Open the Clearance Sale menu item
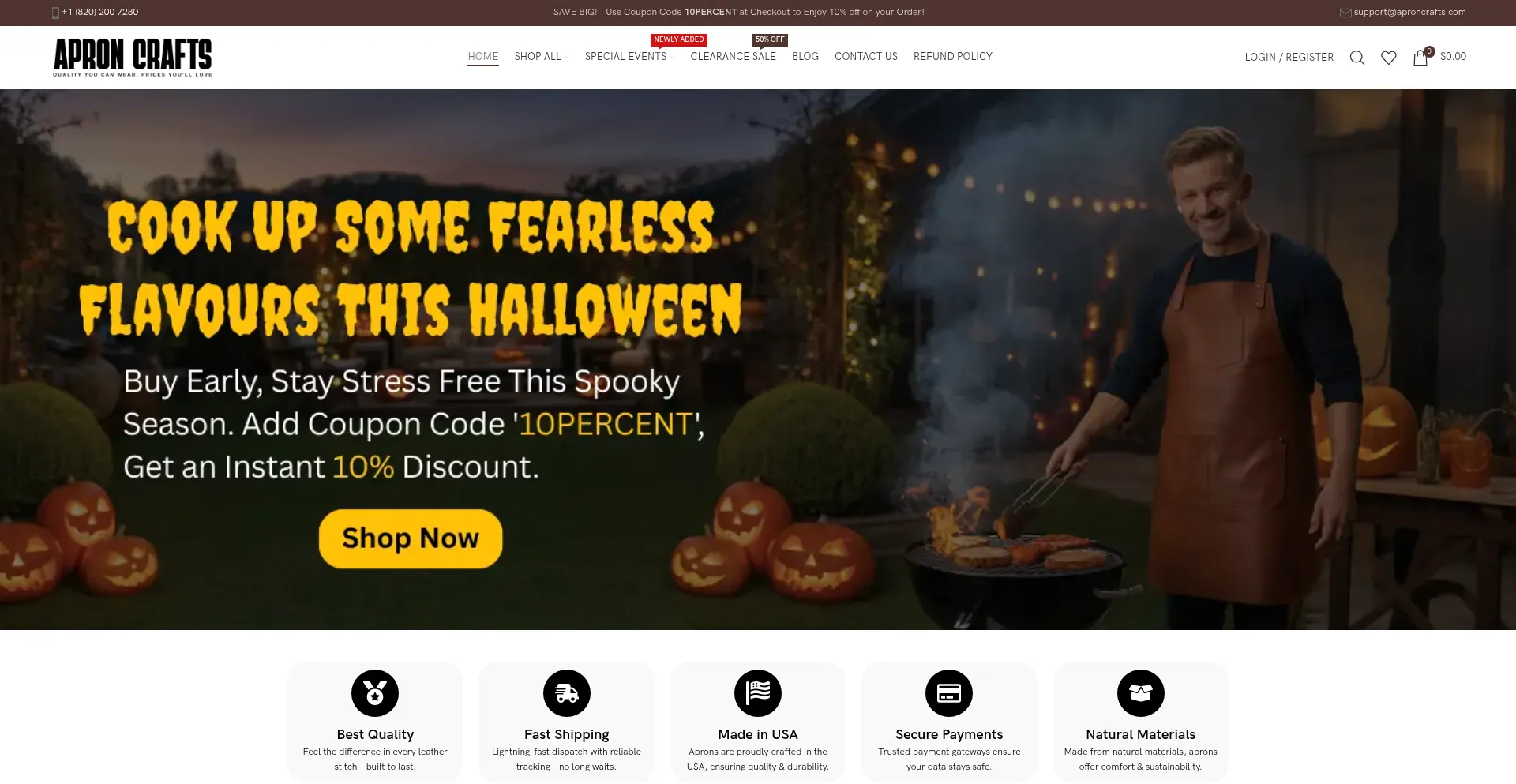 click(x=733, y=57)
